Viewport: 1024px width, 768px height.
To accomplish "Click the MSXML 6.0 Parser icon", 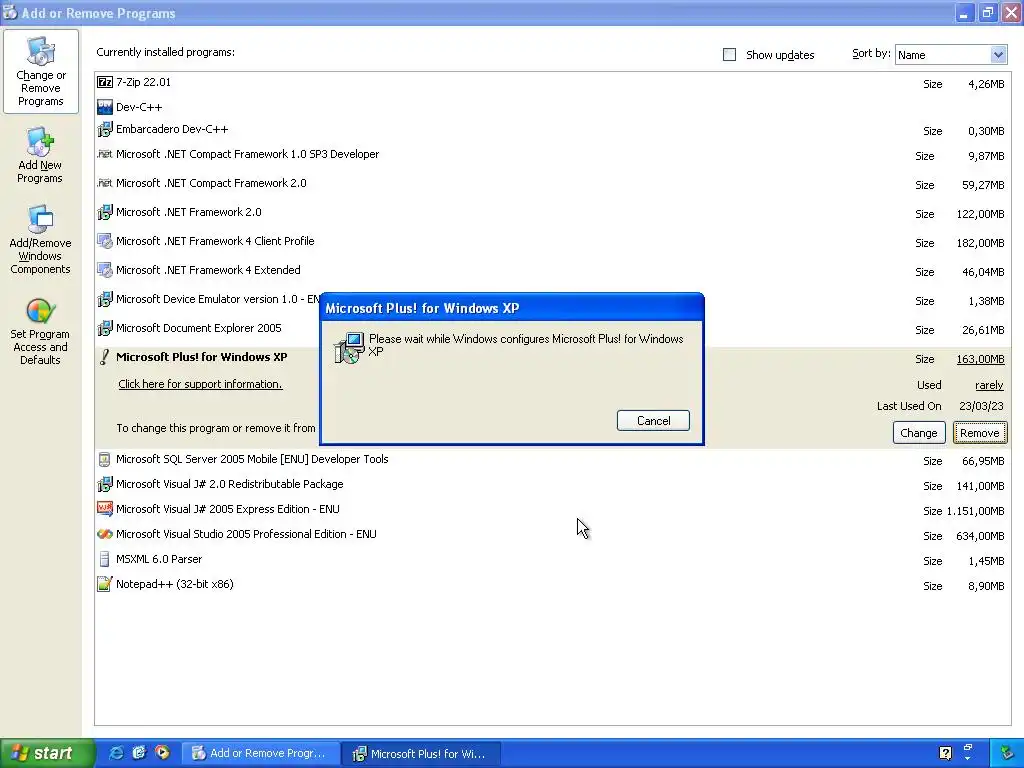I will click(104, 559).
